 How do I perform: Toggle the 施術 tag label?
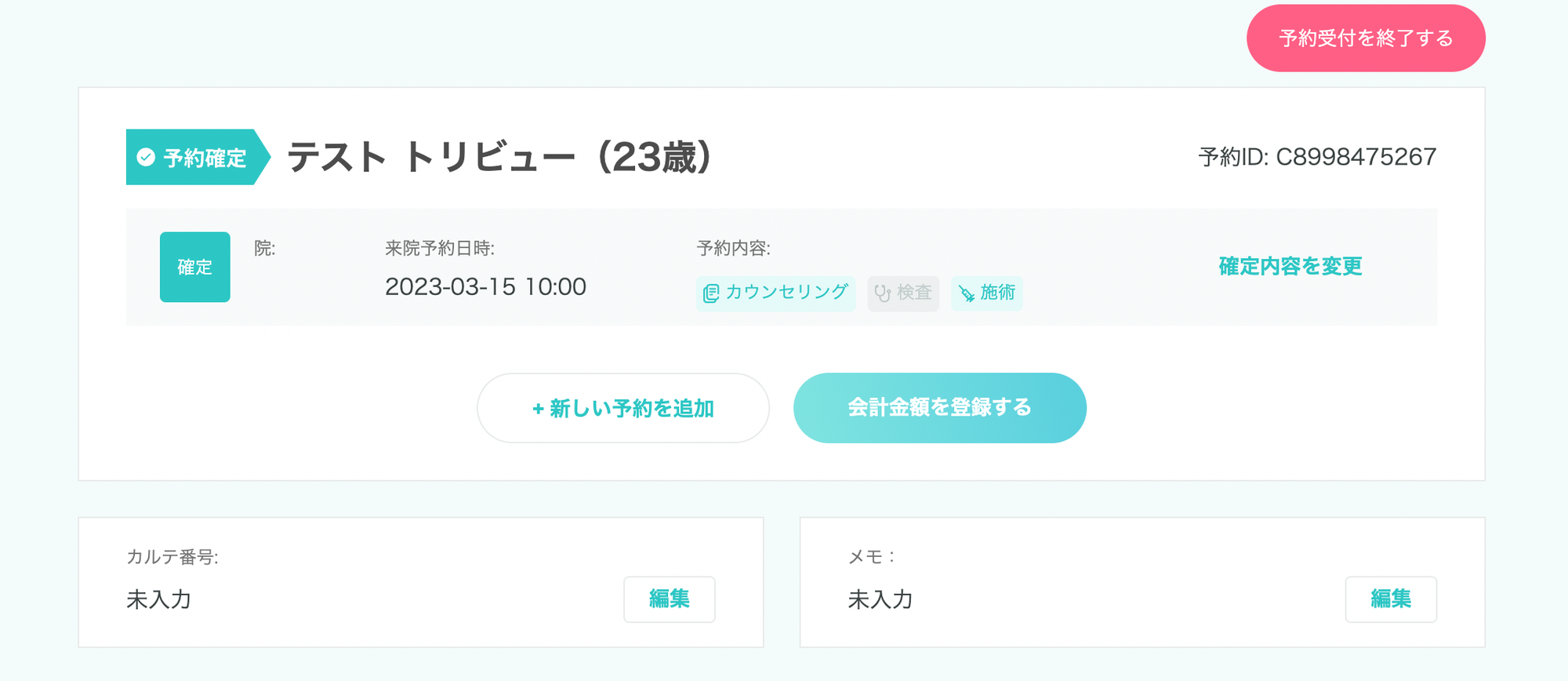(x=997, y=292)
